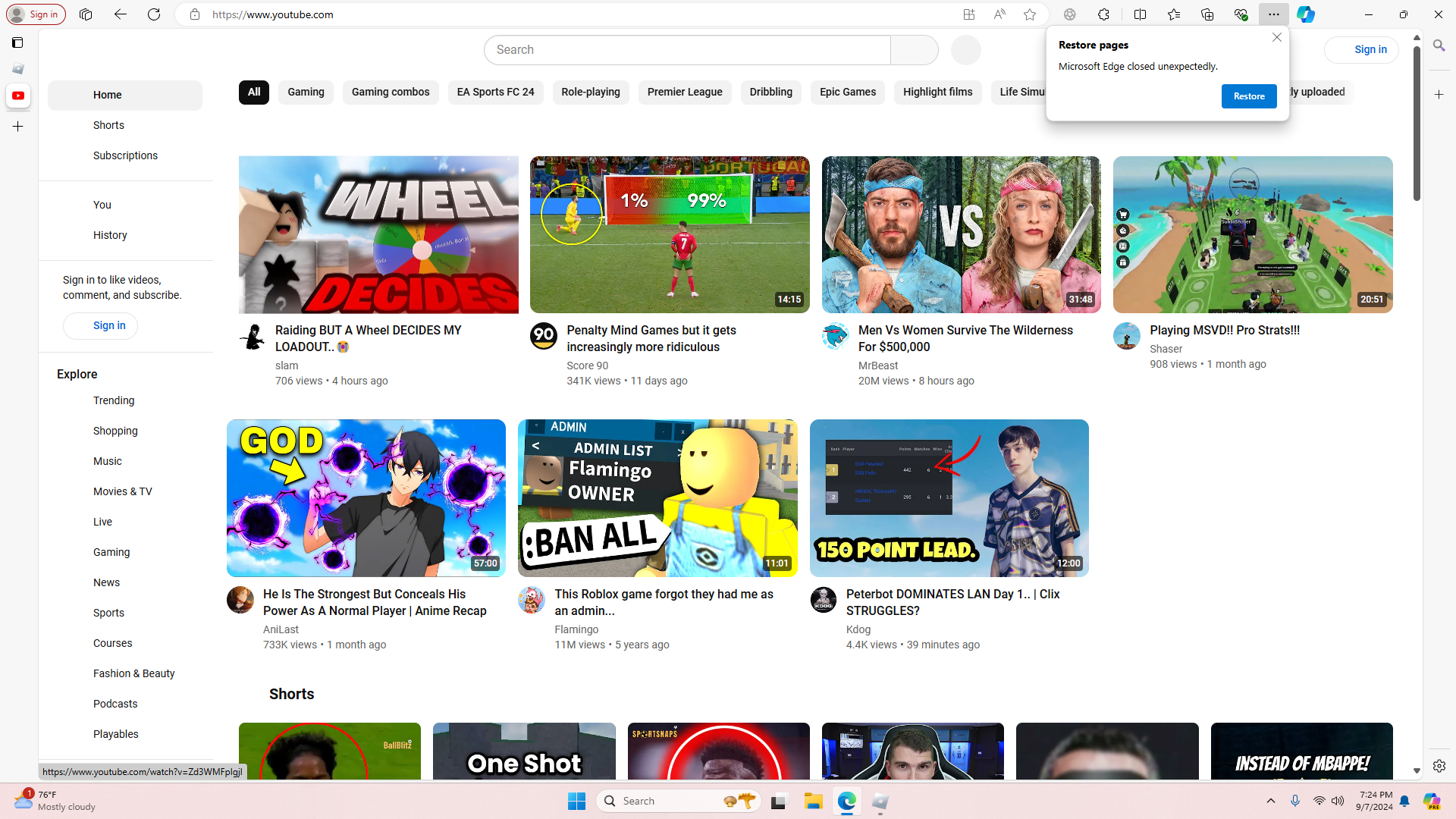Toggle the vertical tabs icon
Image resolution: width=1456 pixels, height=819 pixels.
pyautogui.click(x=17, y=42)
